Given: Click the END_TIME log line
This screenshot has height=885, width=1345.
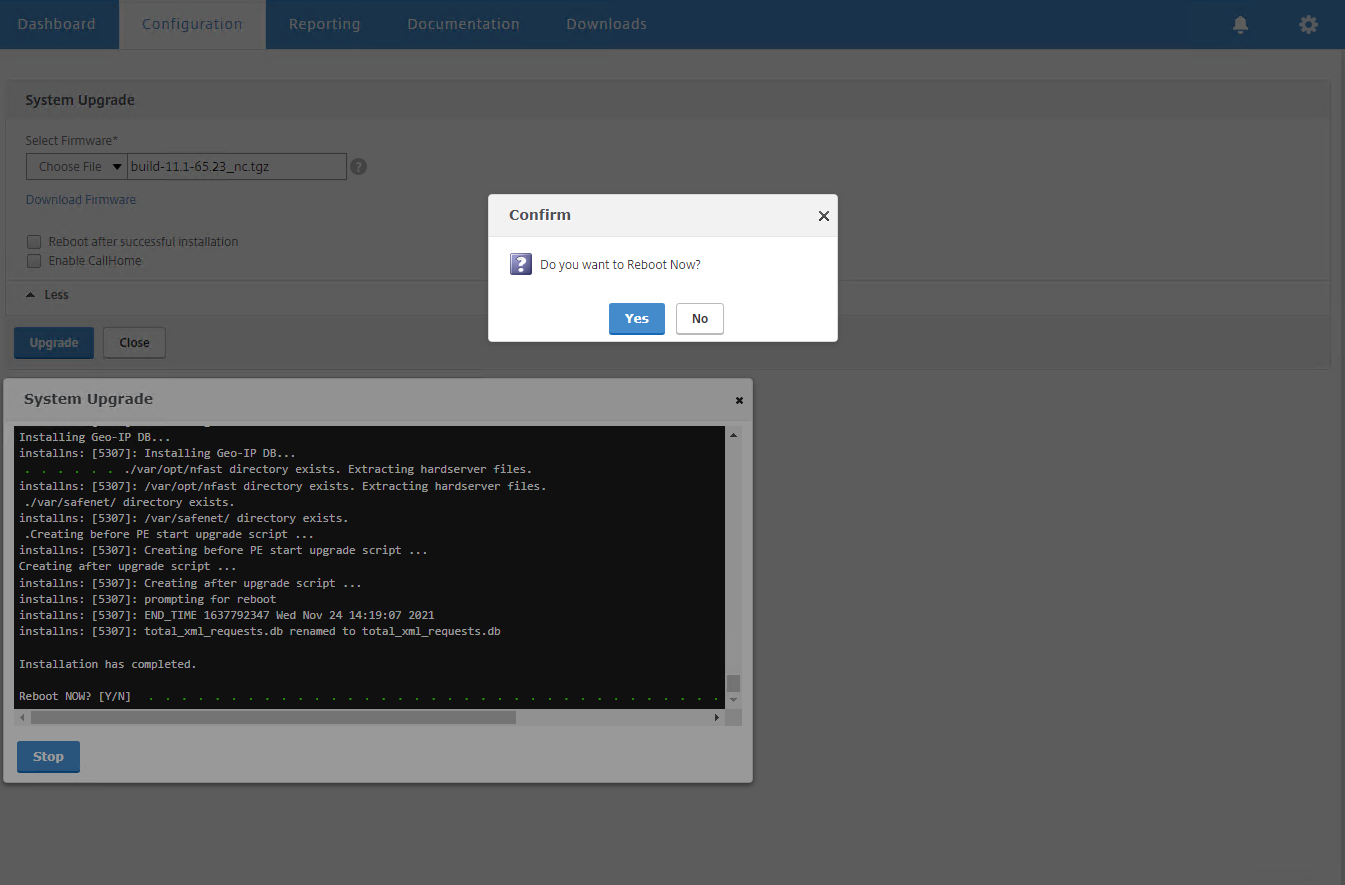Looking at the screenshot, I should tap(227, 615).
